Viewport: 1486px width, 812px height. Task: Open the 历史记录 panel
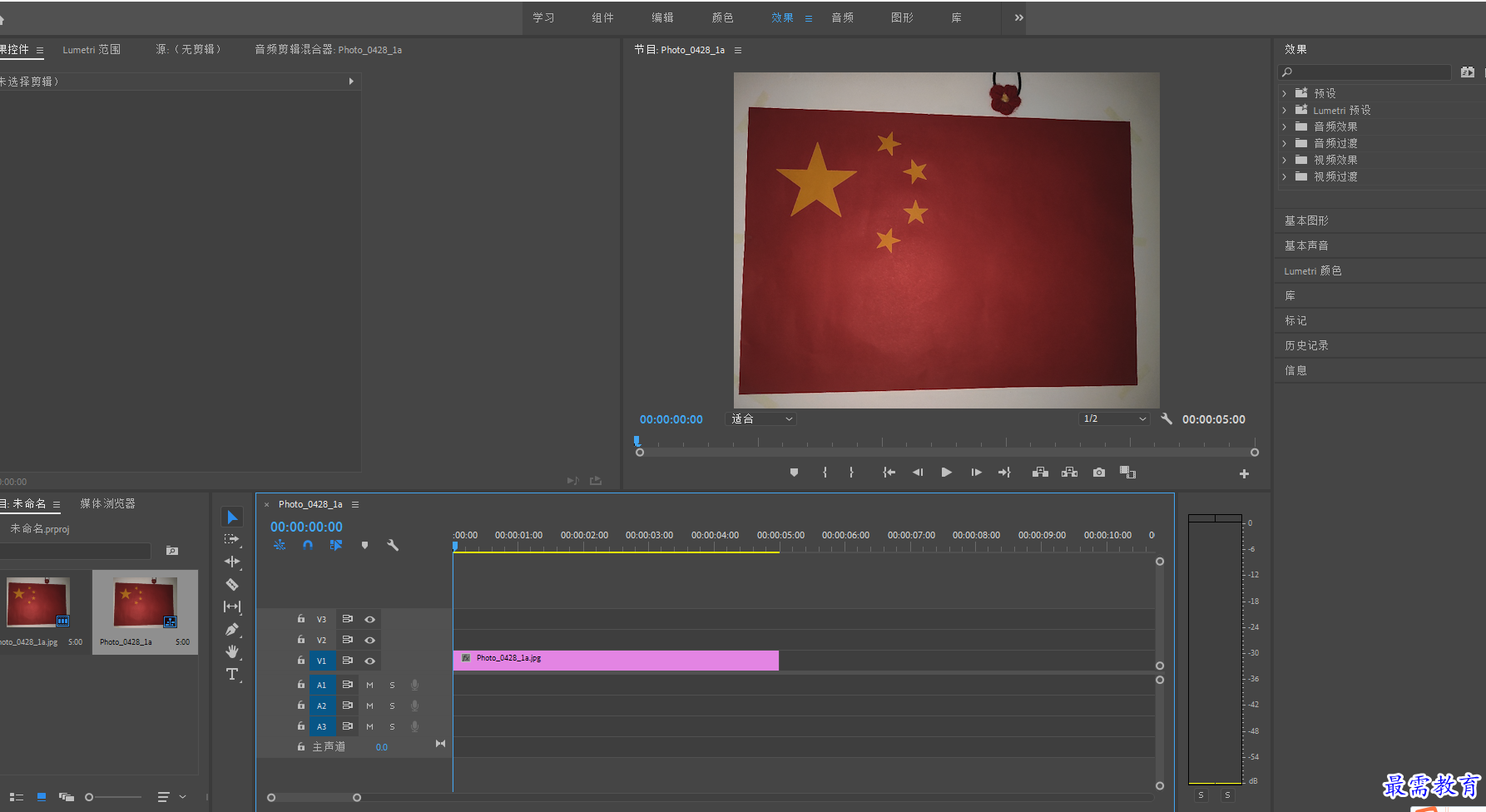click(1306, 345)
